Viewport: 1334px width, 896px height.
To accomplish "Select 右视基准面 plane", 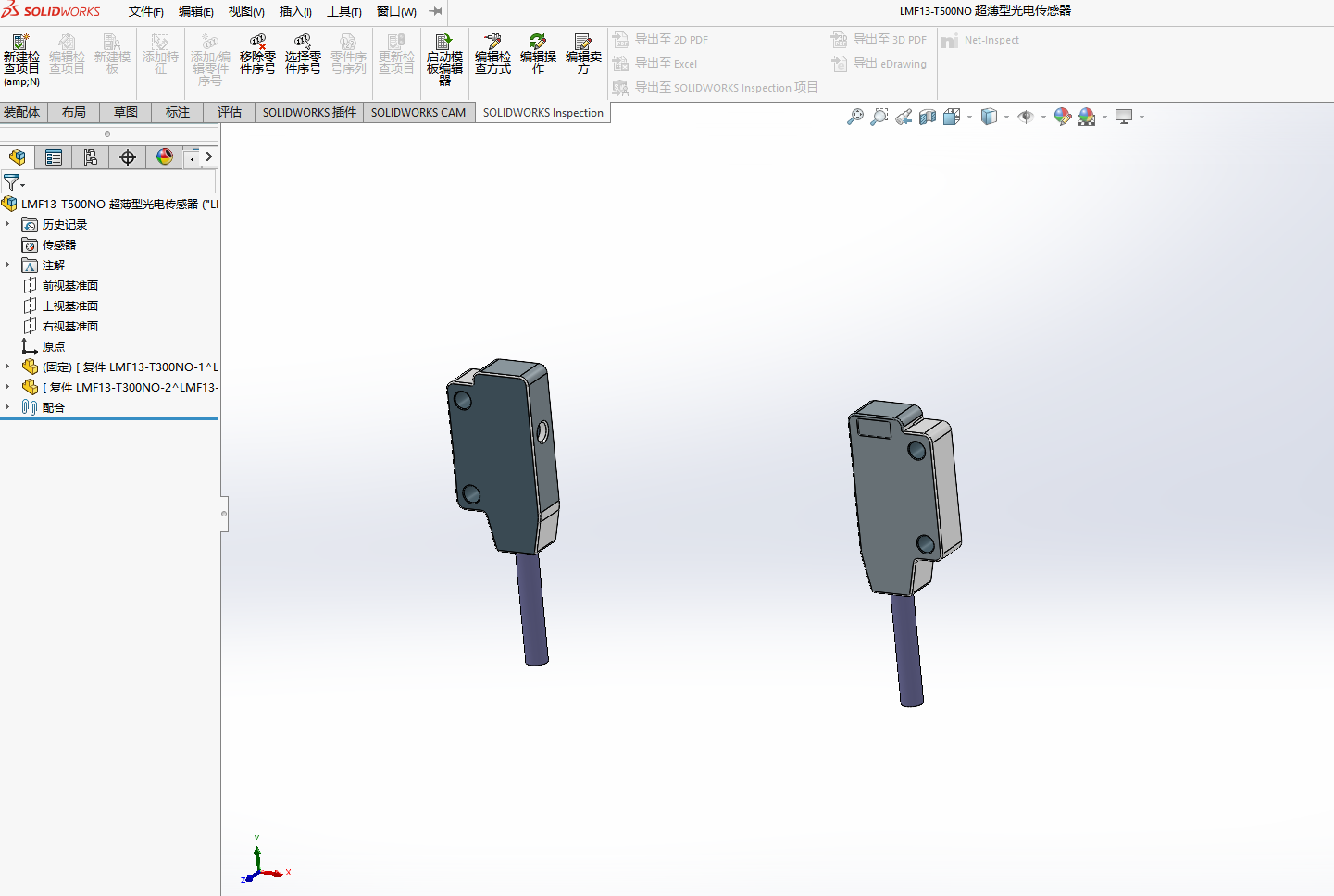I will (60, 326).
